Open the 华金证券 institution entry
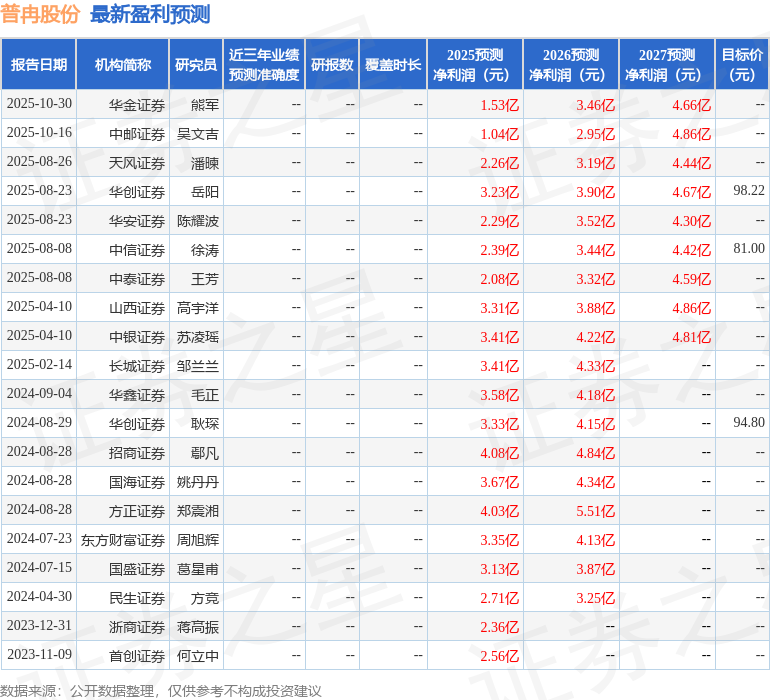Screen dimensions: 770x700 (137, 105)
